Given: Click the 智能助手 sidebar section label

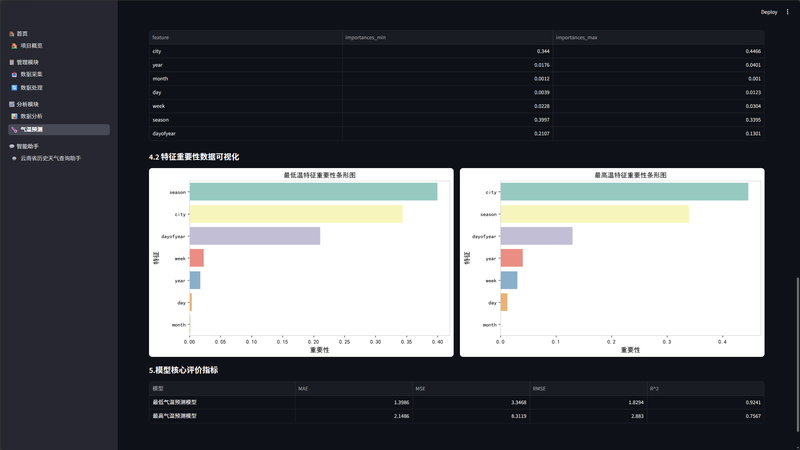Looking at the screenshot, I should coord(28,146).
